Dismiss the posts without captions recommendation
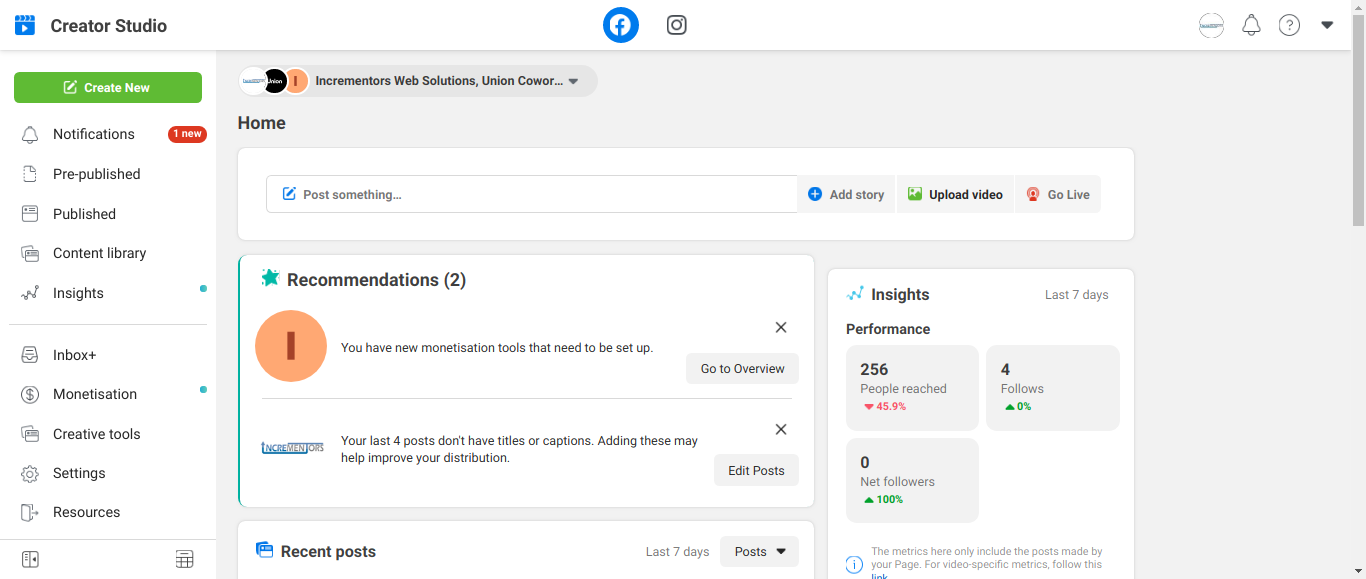Viewport: 1366px width, 579px height. pos(781,429)
